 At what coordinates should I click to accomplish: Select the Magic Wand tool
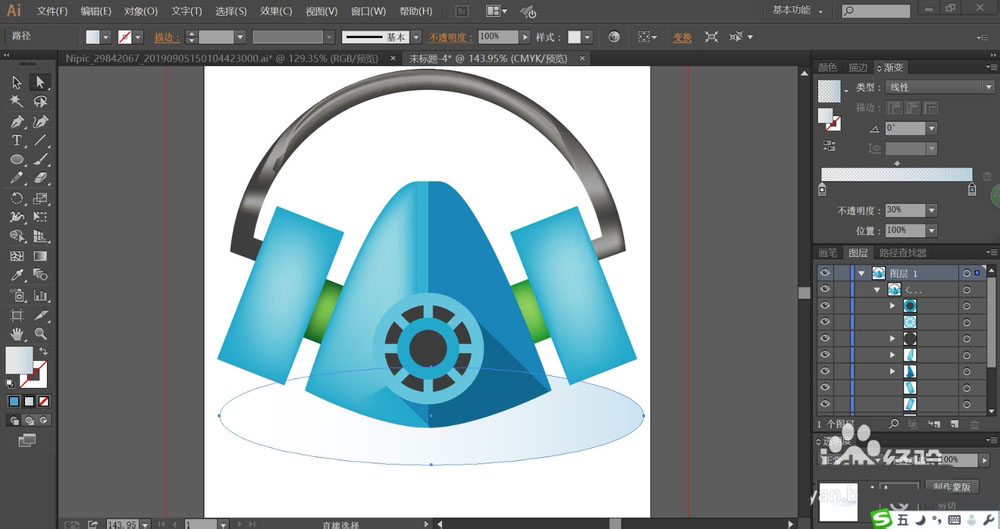click(17, 101)
